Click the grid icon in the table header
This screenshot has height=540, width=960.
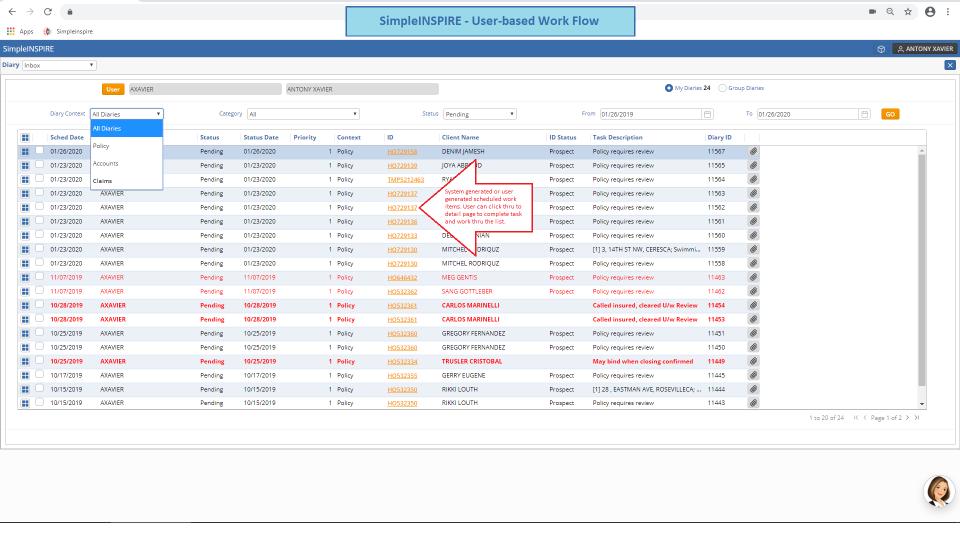25,137
